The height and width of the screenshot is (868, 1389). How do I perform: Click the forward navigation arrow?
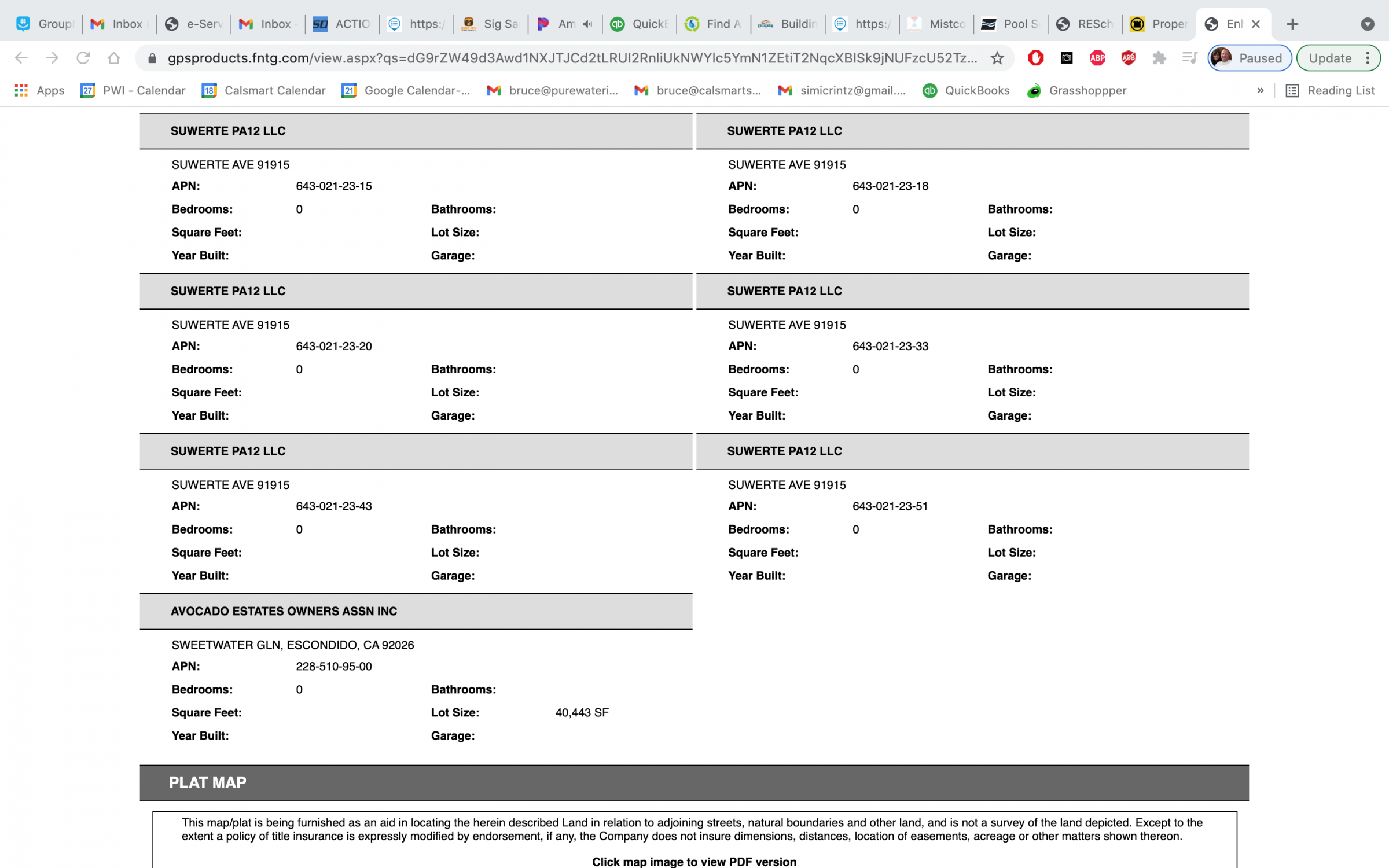(52, 58)
